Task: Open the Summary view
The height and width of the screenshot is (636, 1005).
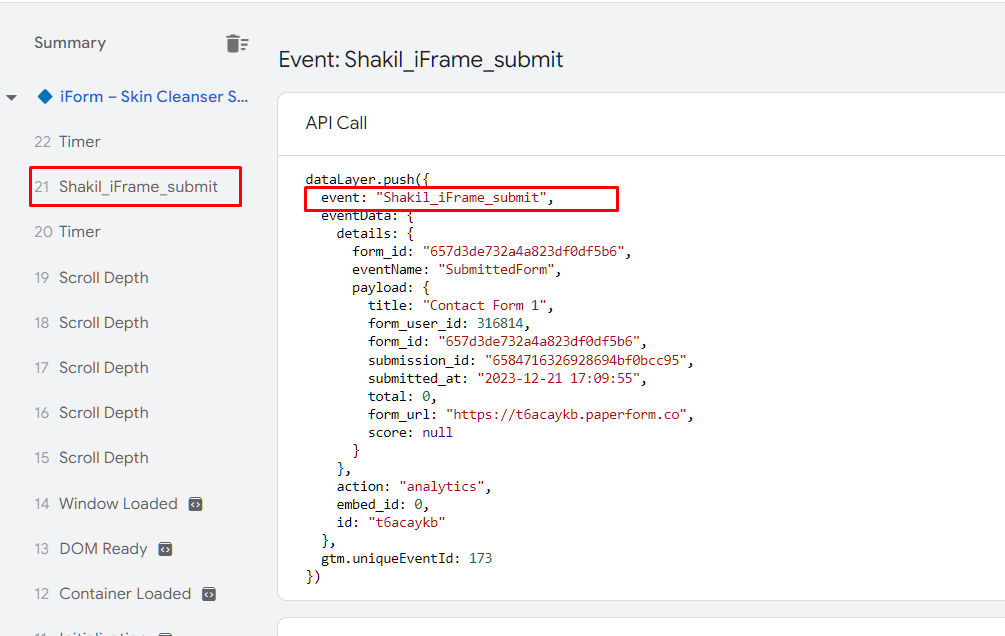Action: (x=70, y=43)
